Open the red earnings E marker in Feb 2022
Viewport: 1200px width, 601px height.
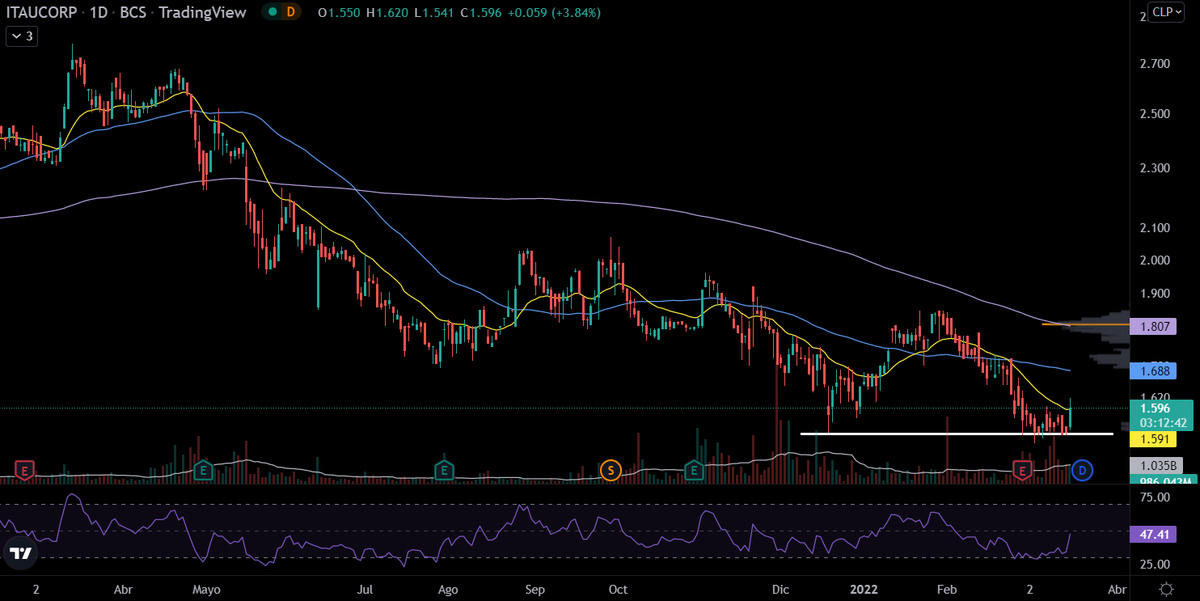1022,469
